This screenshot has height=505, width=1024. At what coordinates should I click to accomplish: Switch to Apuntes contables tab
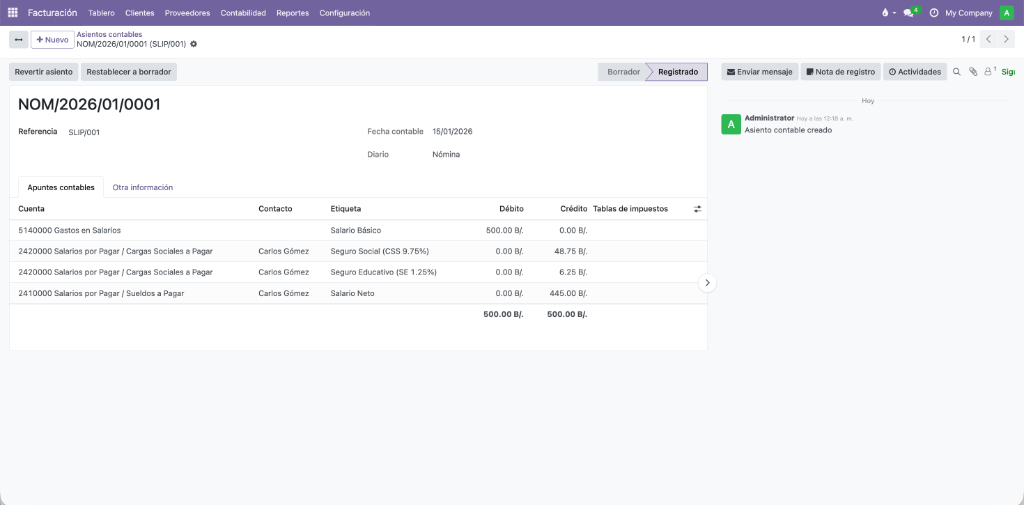click(x=61, y=187)
